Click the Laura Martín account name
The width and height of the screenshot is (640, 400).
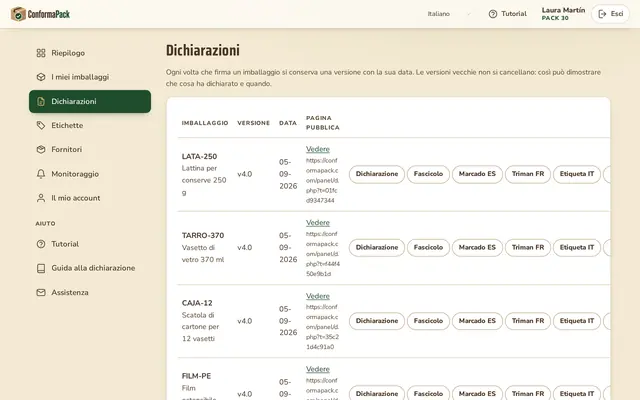(563, 10)
